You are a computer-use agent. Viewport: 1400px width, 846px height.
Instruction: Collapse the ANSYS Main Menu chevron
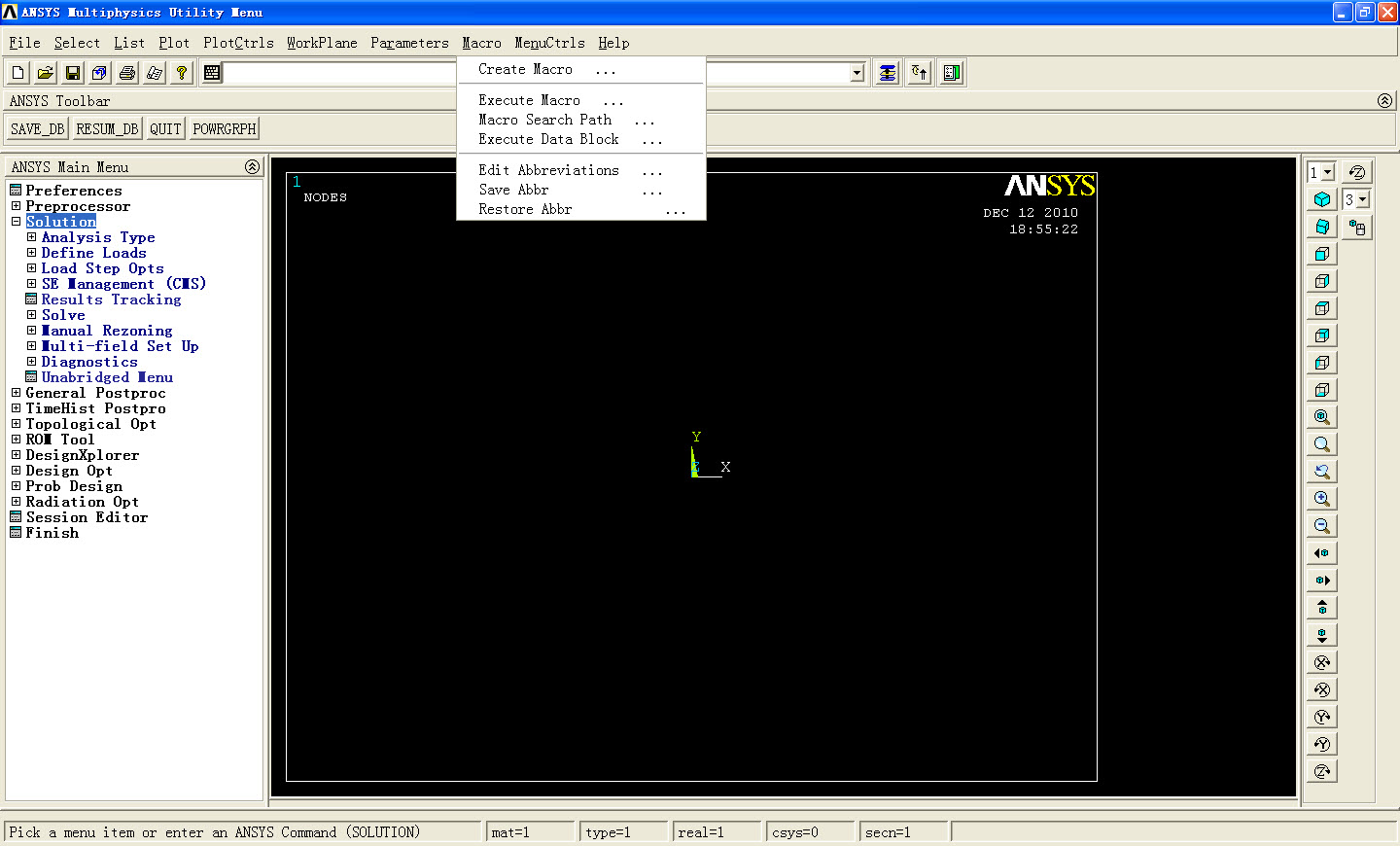tap(253, 167)
